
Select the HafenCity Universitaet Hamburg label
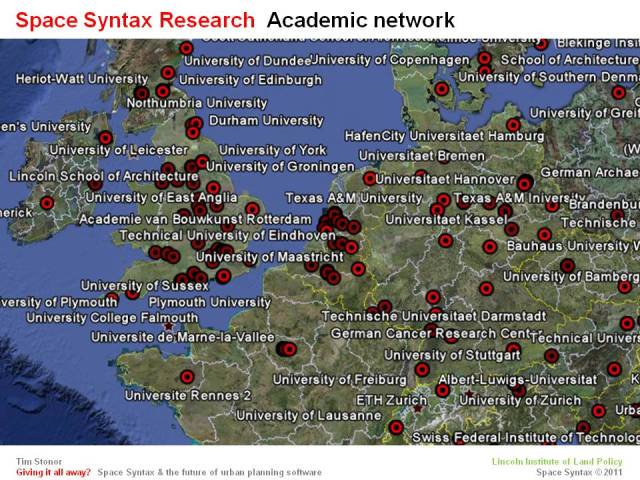pos(430,135)
